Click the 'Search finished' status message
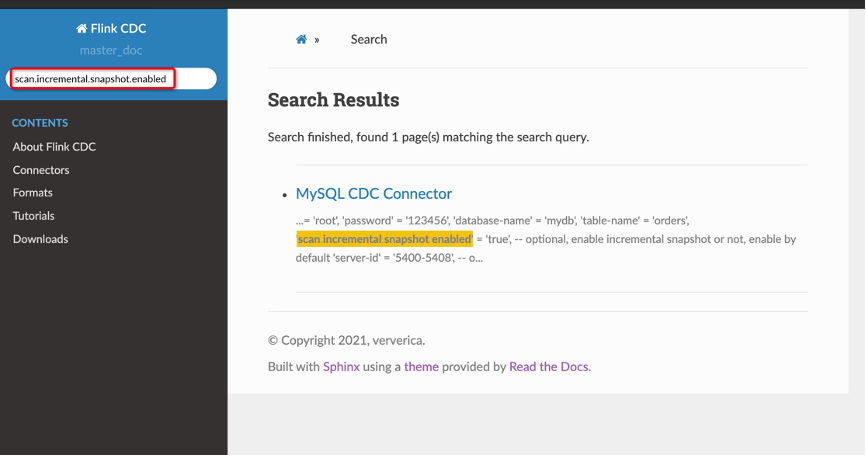The height and width of the screenshot is (456, 866). (428, 137)
